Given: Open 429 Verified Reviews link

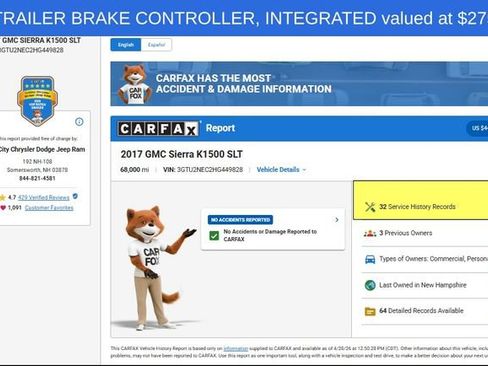Looking at the screenshot, I should 44,197.
